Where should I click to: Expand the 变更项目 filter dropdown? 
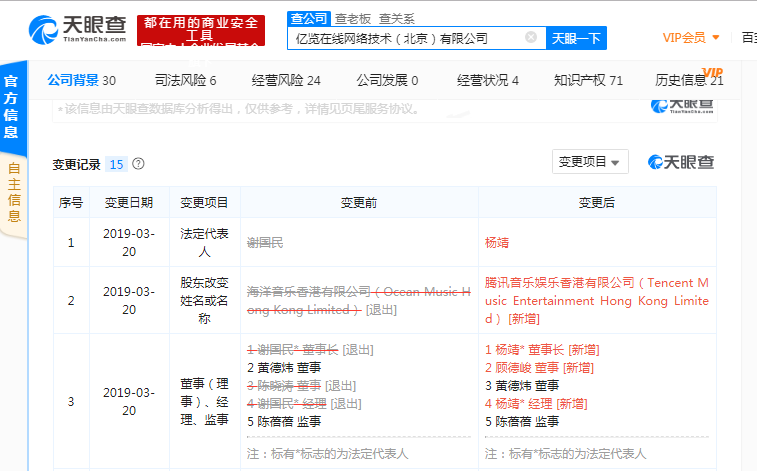click(590, 162)
